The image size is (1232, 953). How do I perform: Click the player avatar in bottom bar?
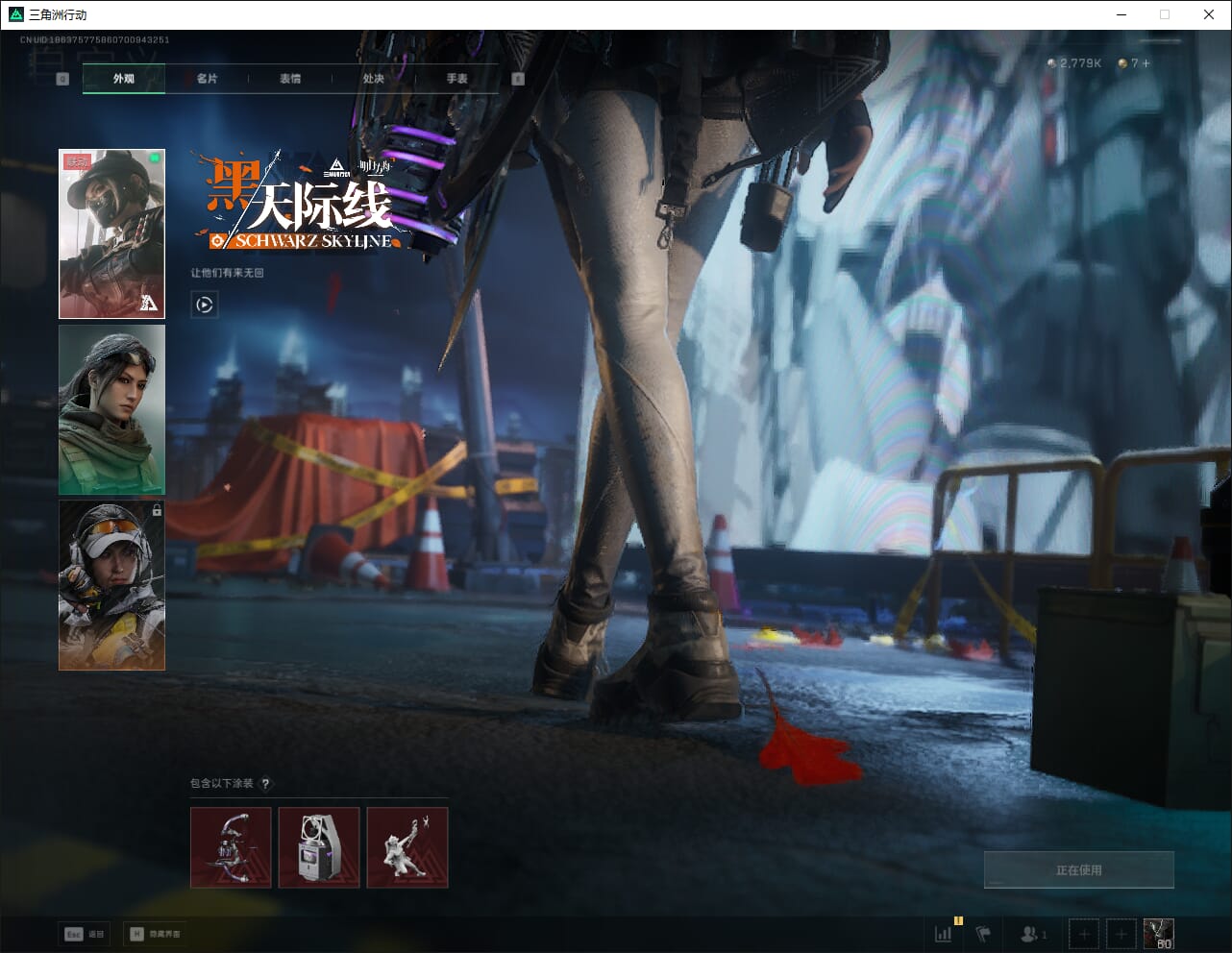pyautogui.click(x=1158, y=934)
